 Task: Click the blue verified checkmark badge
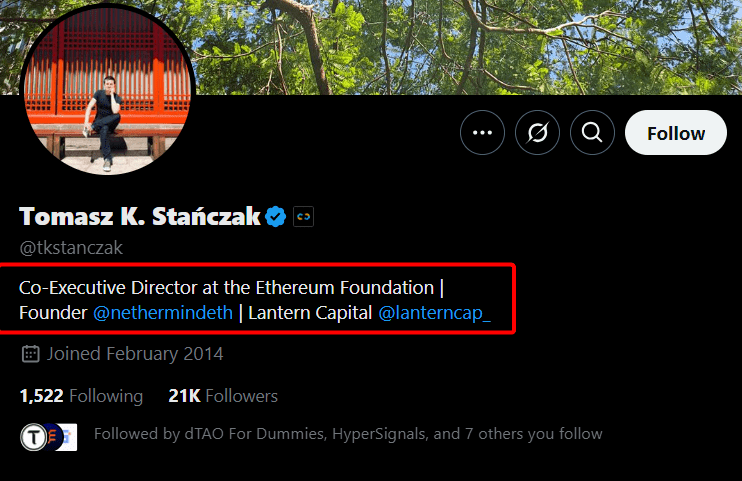coord(275,216)
